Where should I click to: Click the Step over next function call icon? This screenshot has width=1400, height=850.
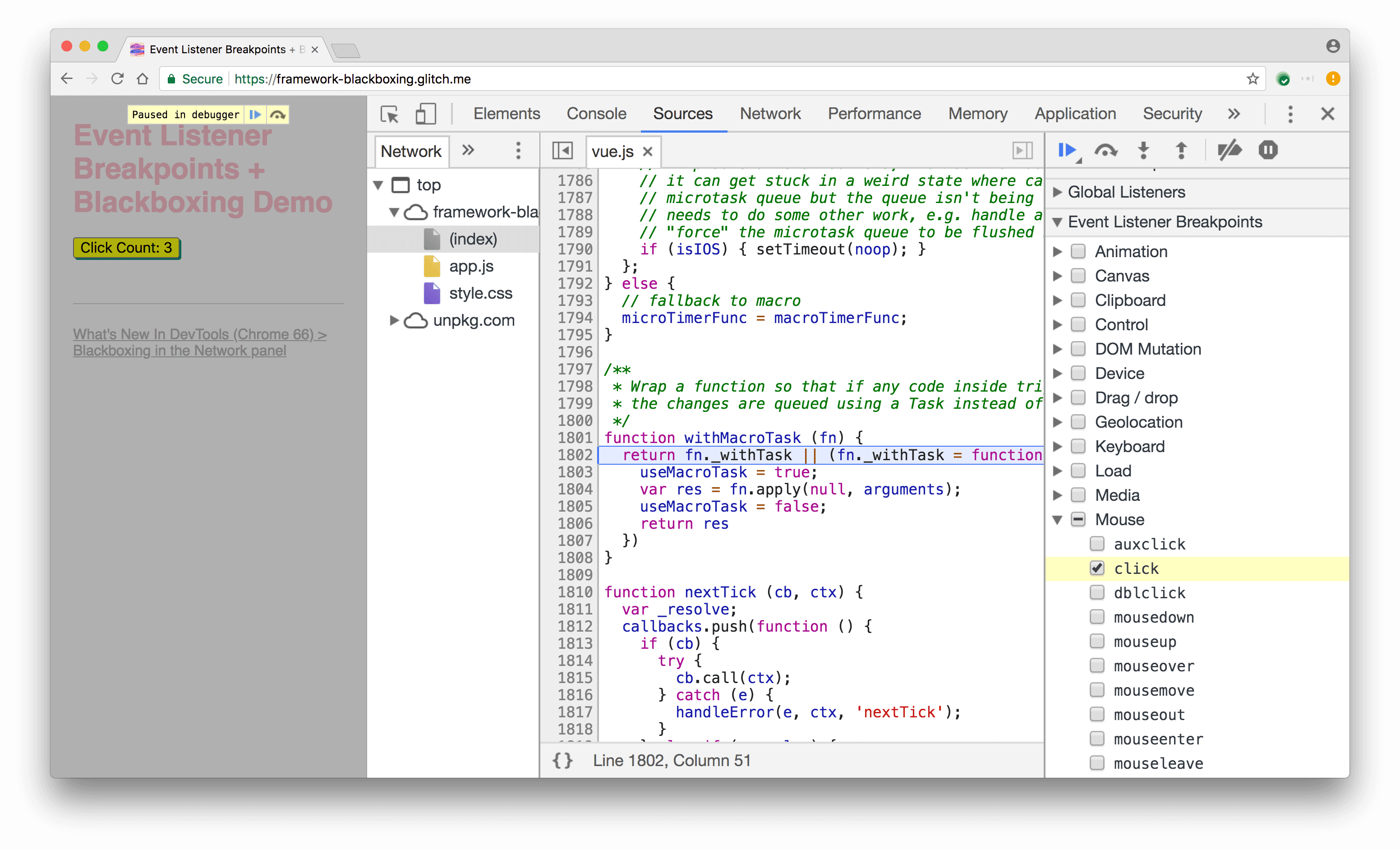[1106, 150]
